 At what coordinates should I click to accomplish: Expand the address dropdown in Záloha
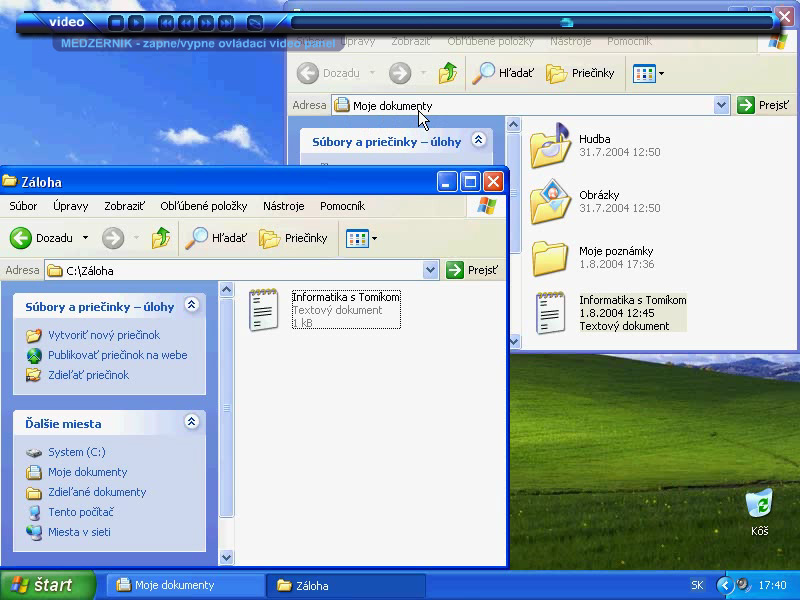[x=431, y=270]
